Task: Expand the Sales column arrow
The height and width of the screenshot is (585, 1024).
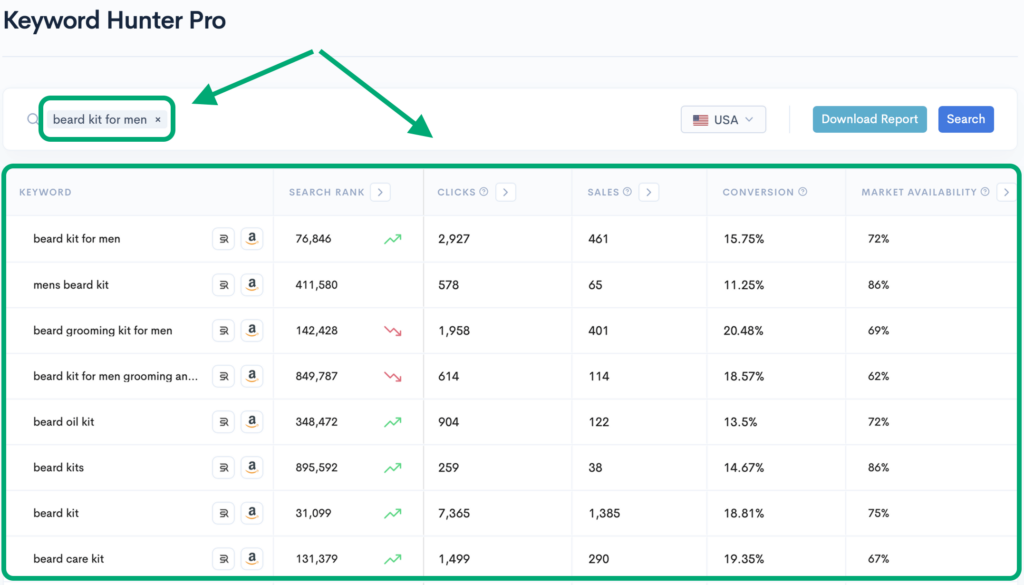Action: [649, 192]
